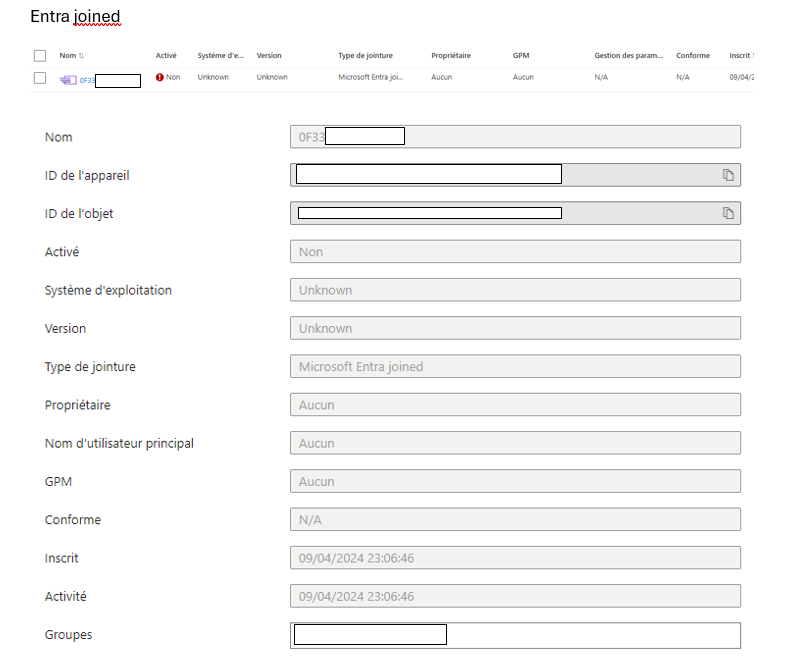The width and height of the screenshot is (785, 660).
Task: Click the Activité date field
Action: [515, 596]
